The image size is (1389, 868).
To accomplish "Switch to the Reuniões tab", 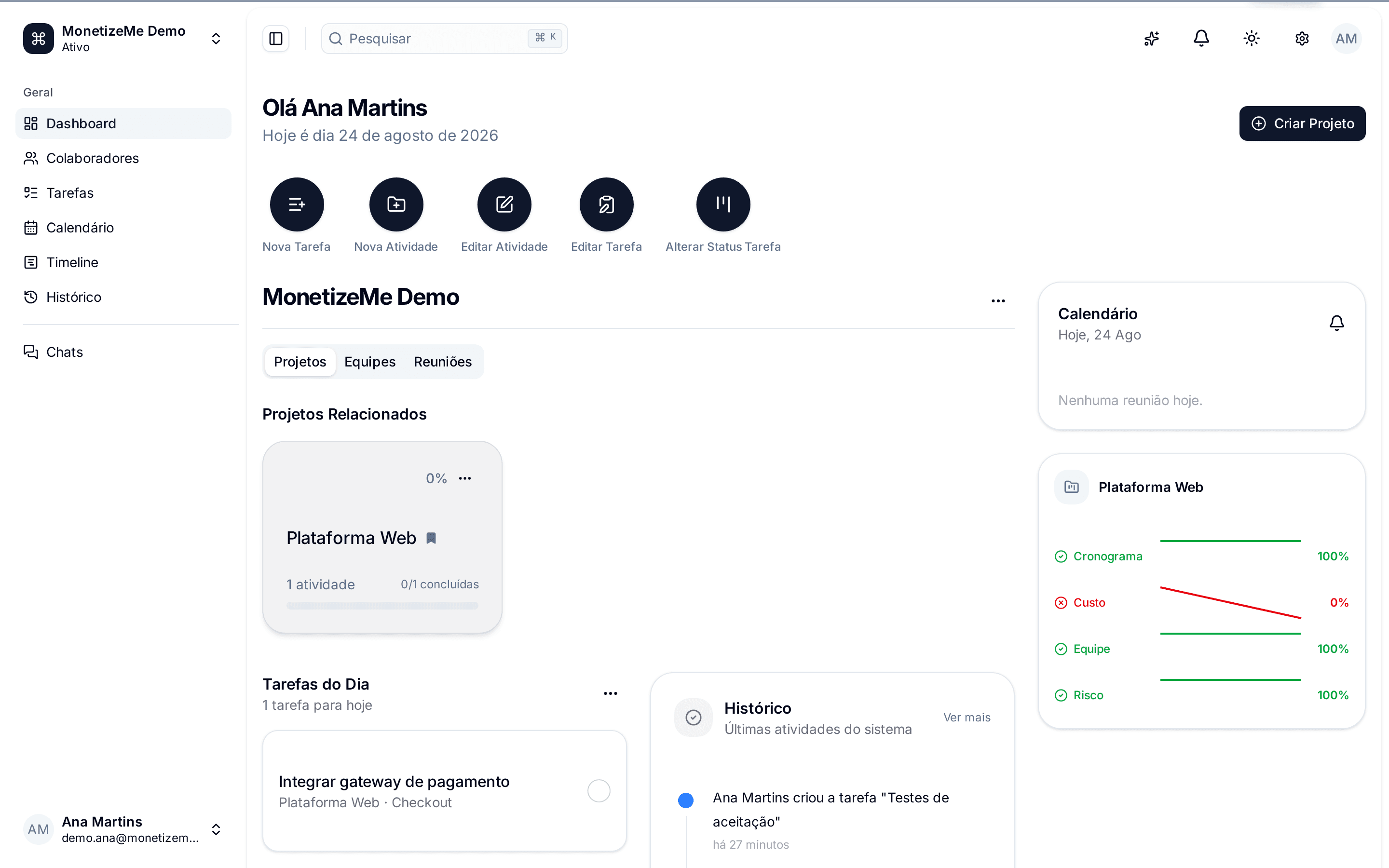I will coord(443,362).
